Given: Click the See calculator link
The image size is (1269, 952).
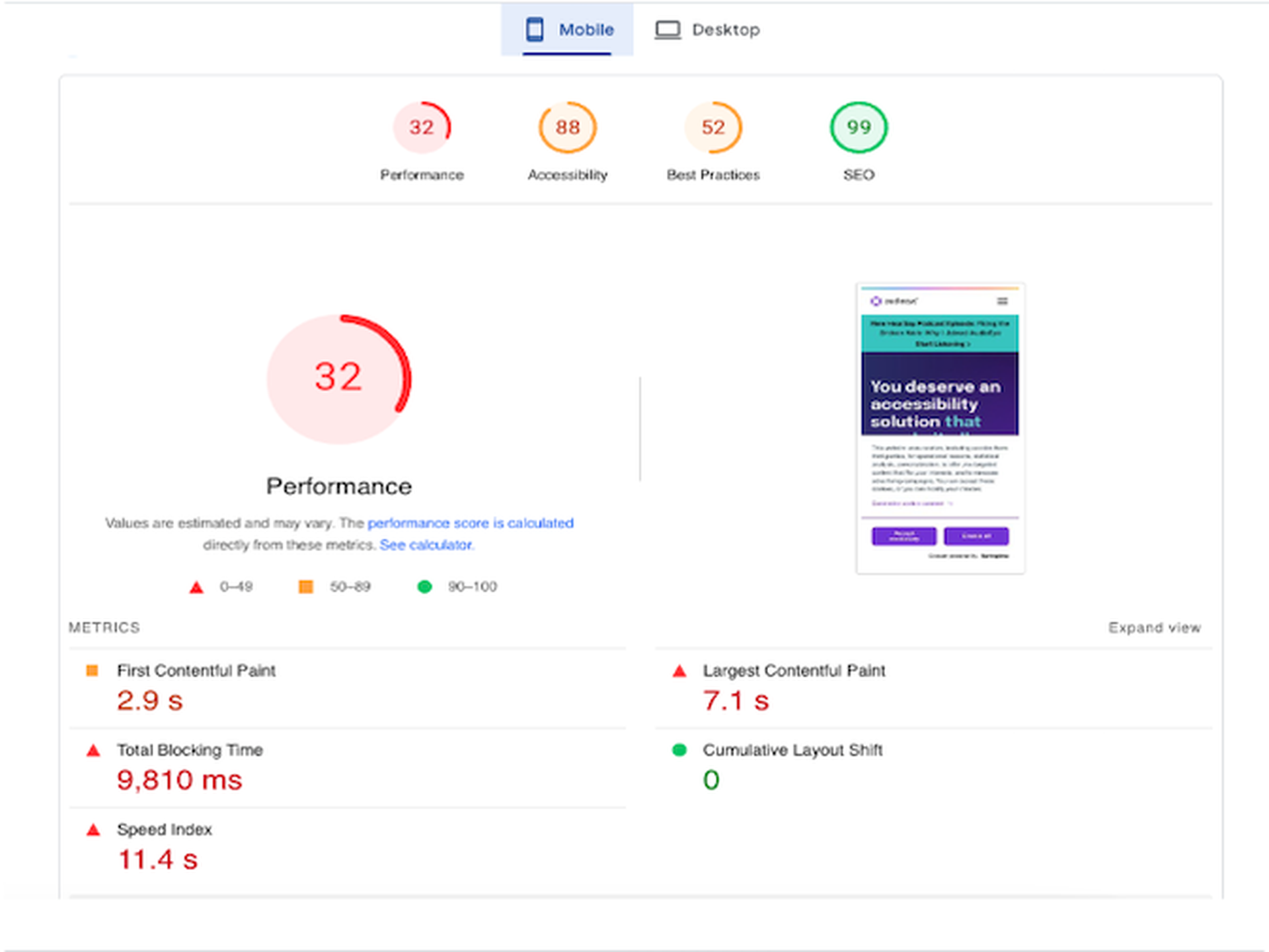Looking at the screenshot, I should [426, 544].
